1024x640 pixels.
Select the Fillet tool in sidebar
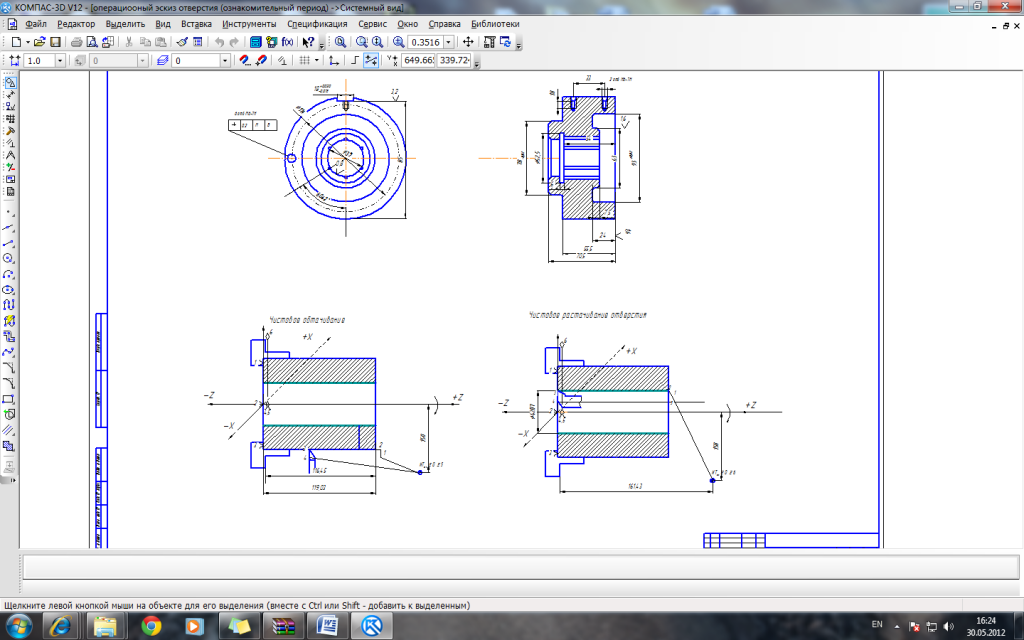tap(8, 383)
